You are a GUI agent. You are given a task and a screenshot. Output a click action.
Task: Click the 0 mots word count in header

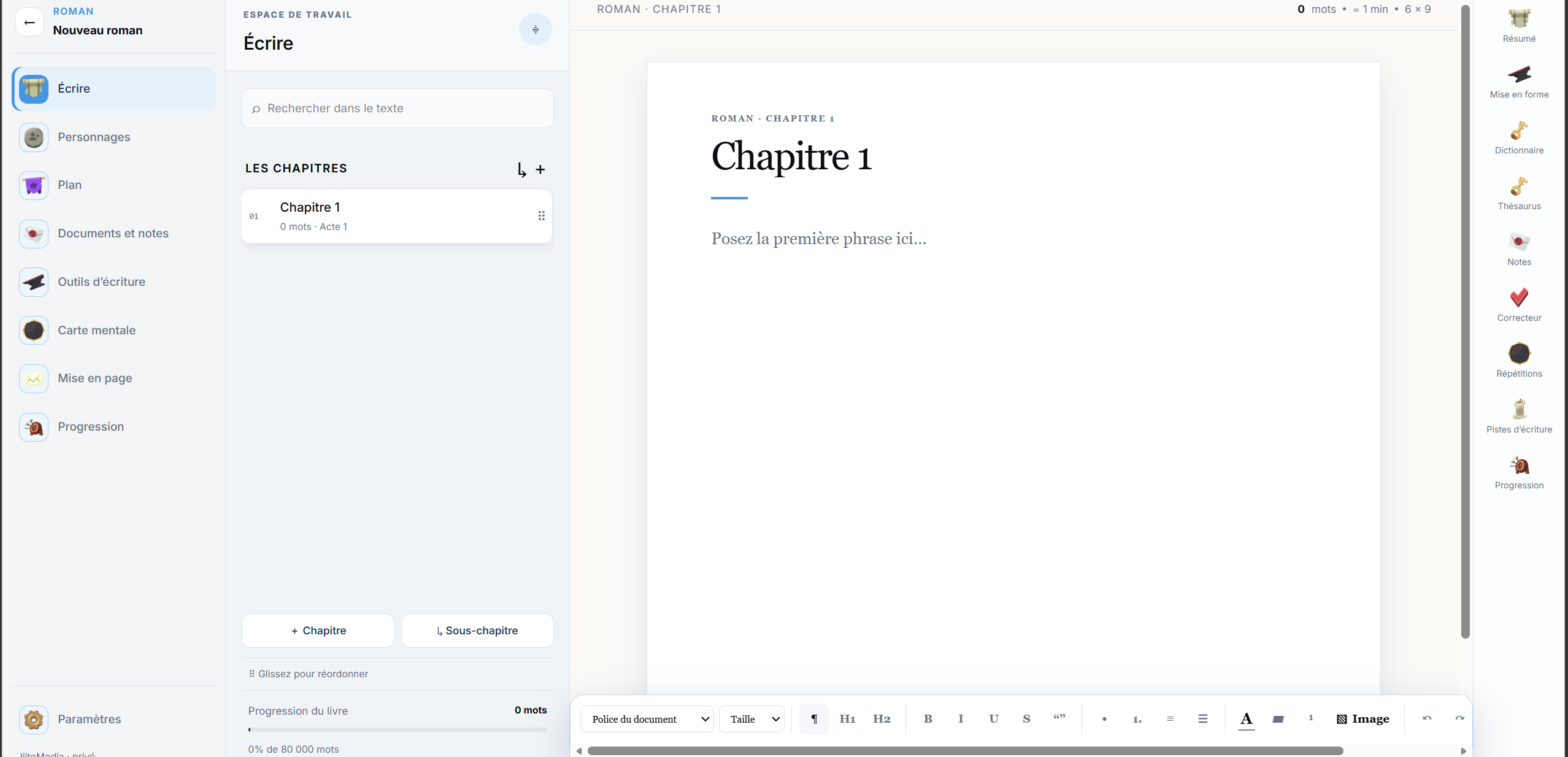(x=1316, y=9)
